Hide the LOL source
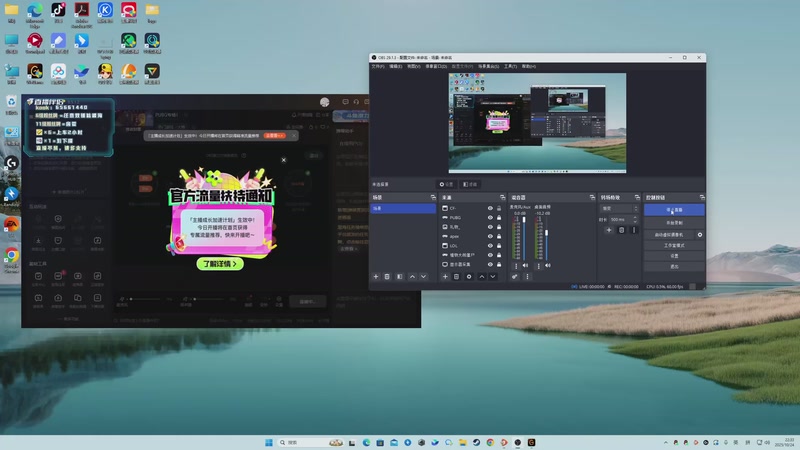 pos(490,245)
